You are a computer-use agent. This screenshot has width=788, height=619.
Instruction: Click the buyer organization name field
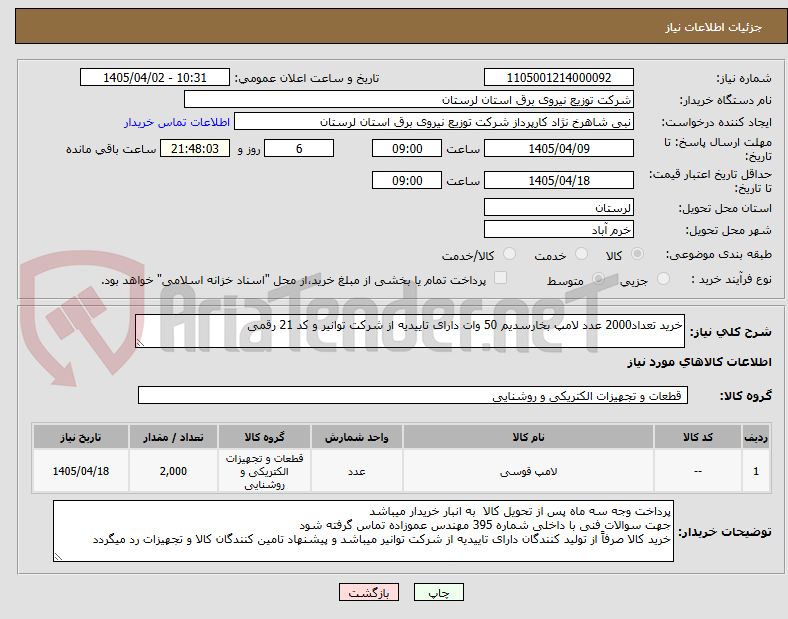409,99
